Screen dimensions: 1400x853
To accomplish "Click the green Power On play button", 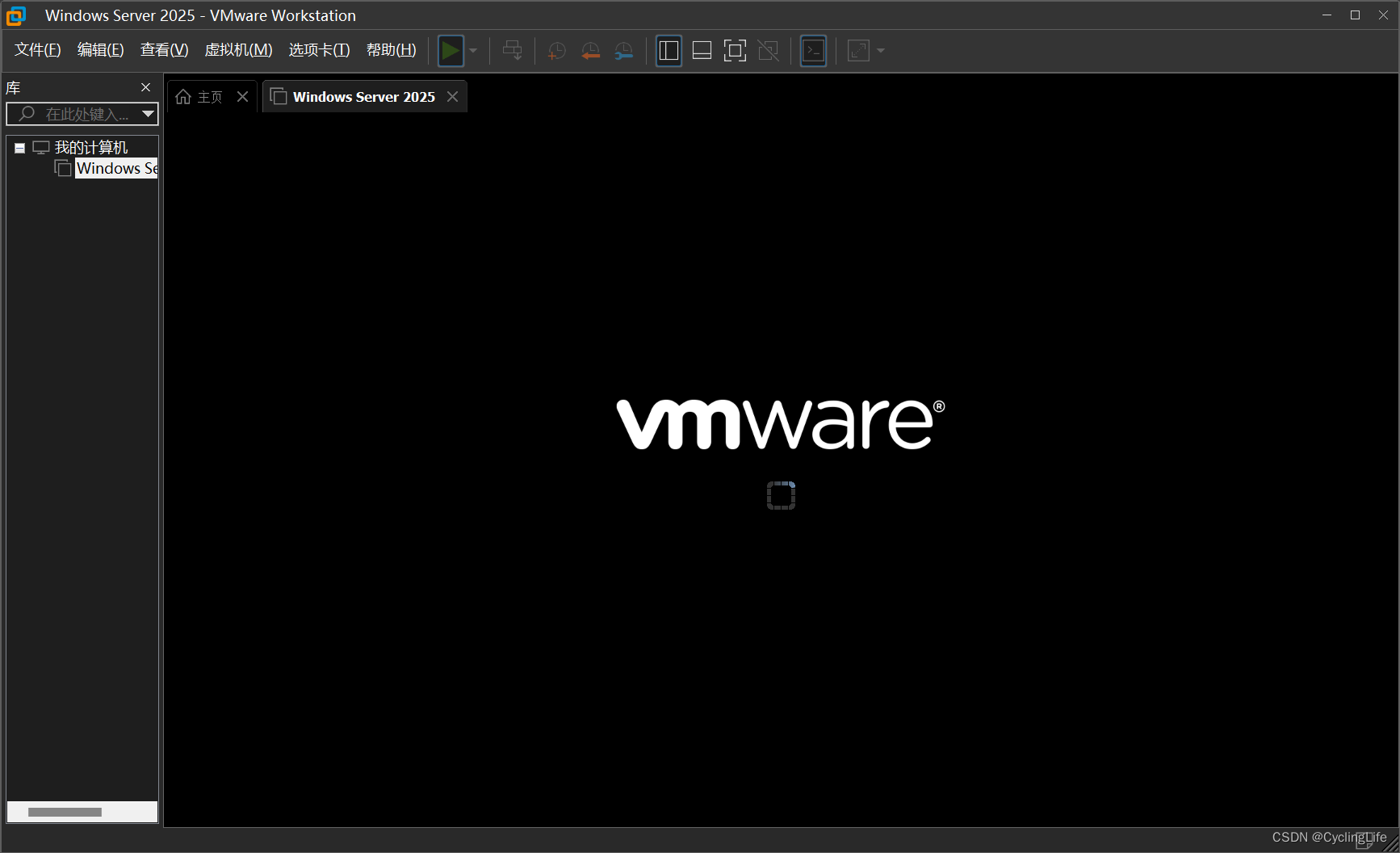I will click(x=451, y=51).
